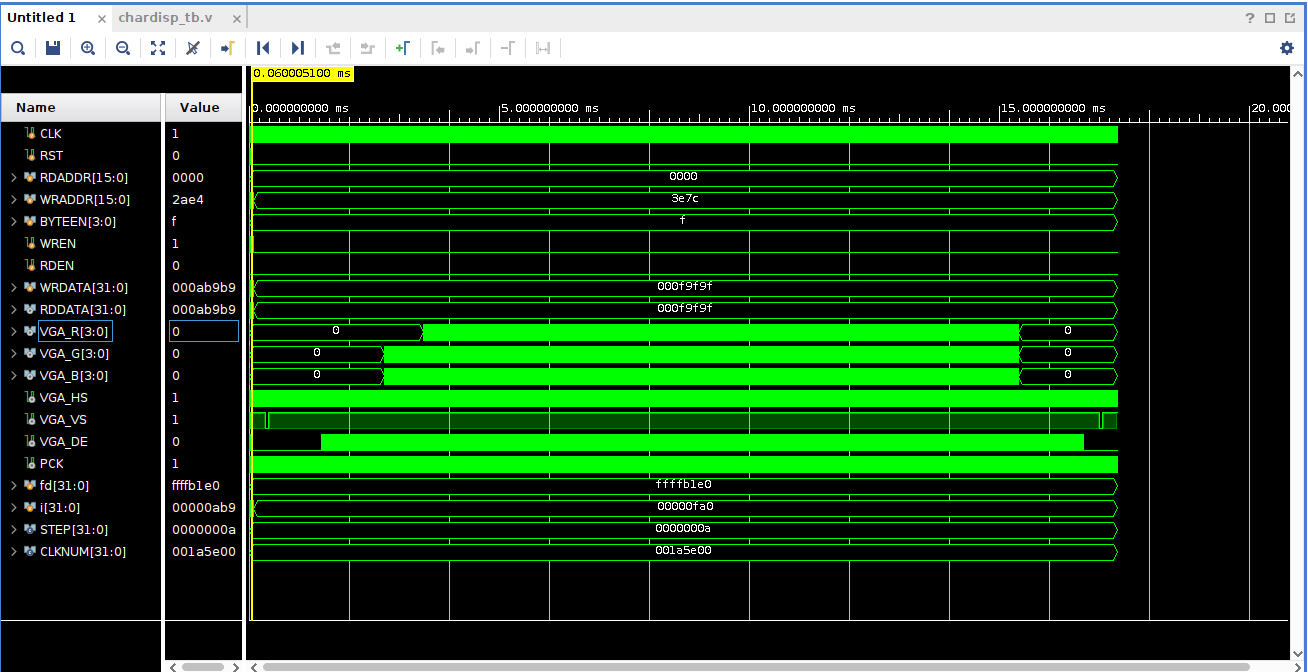Screen dimensions: 1308x672
Task: Expand the VGA_G[3:0] bus
Action: click(13, 353)
